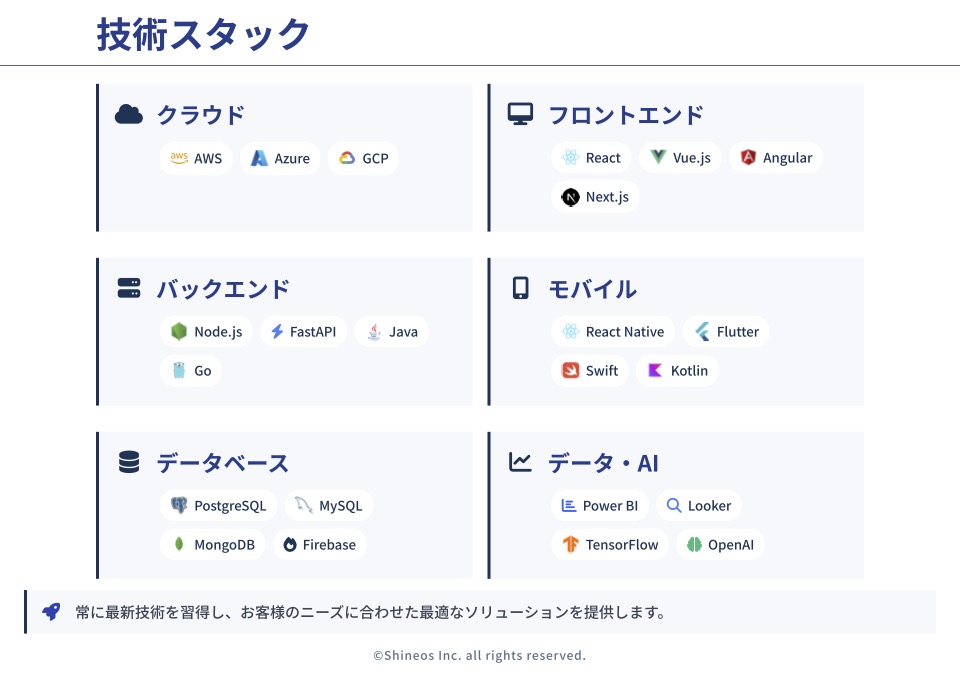Click the database icon beside データベース
Screen dimensions: 960x679
pos(129,463)
